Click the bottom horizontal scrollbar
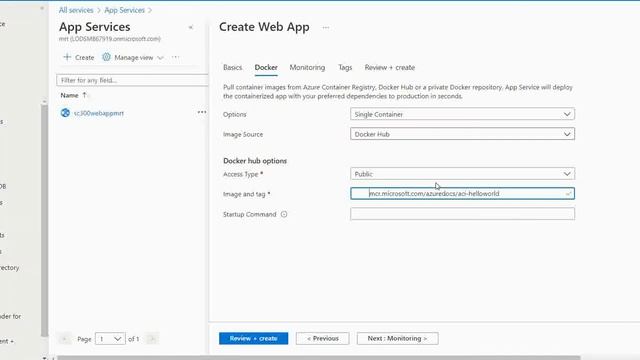 point(318,358)
